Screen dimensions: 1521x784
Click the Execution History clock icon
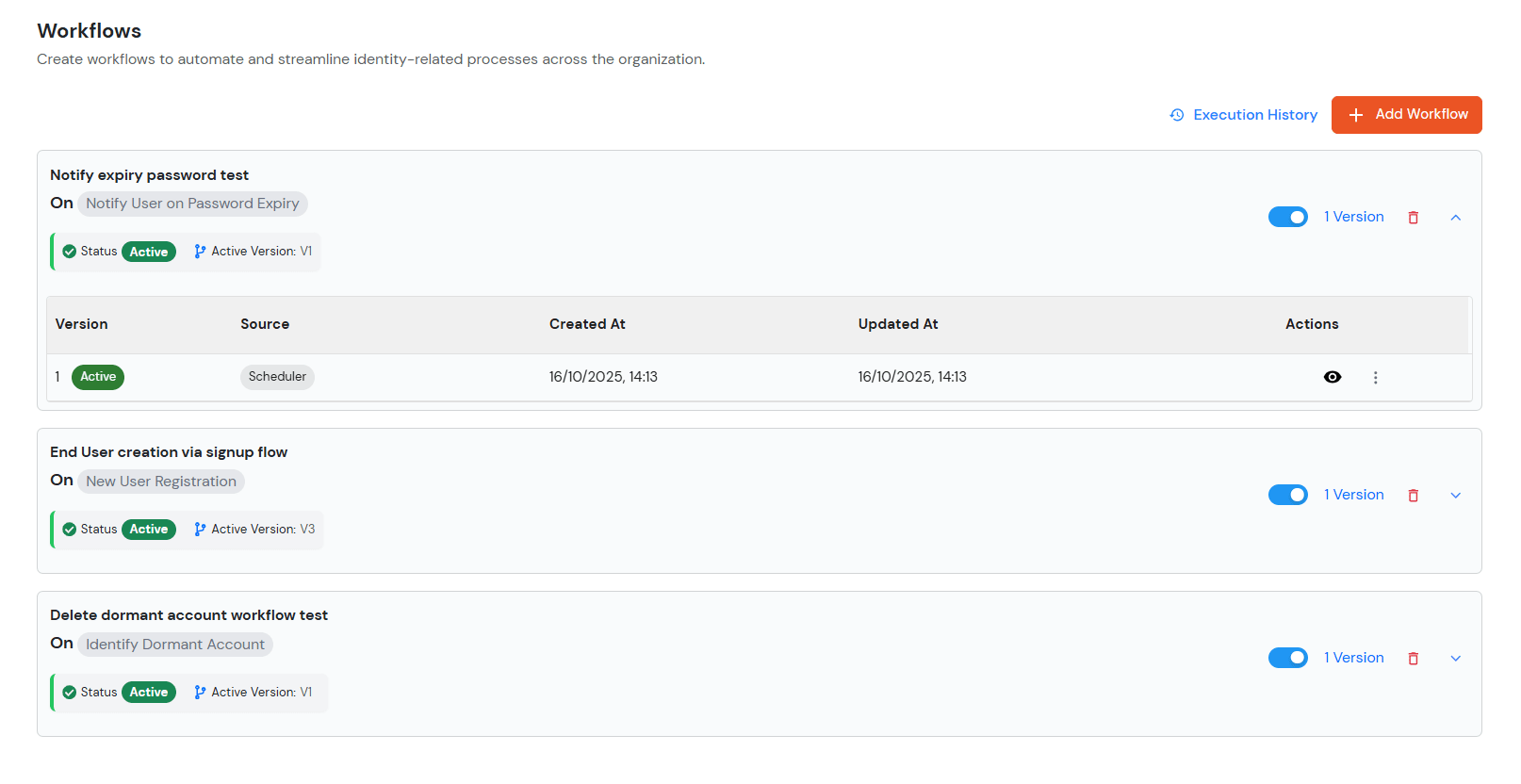point(1177,115)
